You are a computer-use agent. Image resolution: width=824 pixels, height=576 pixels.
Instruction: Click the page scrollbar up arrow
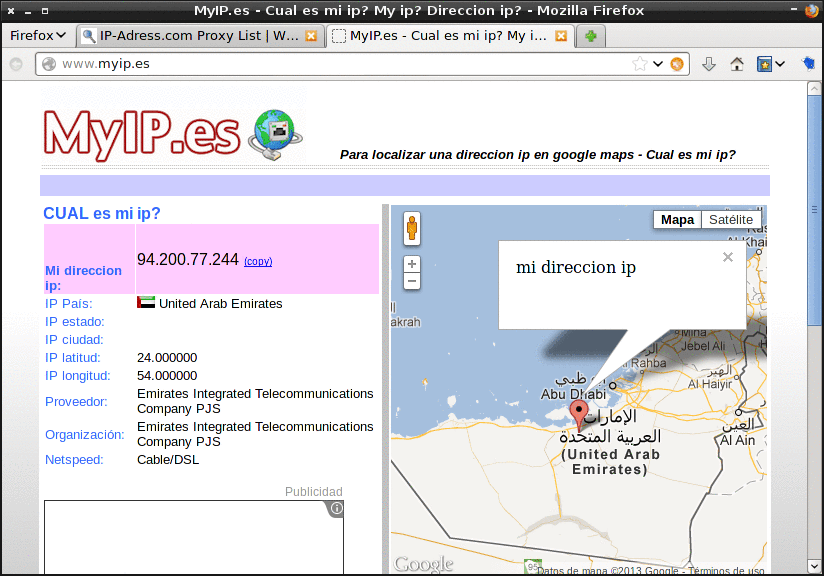pyautogui.click(x=814, y=88)
